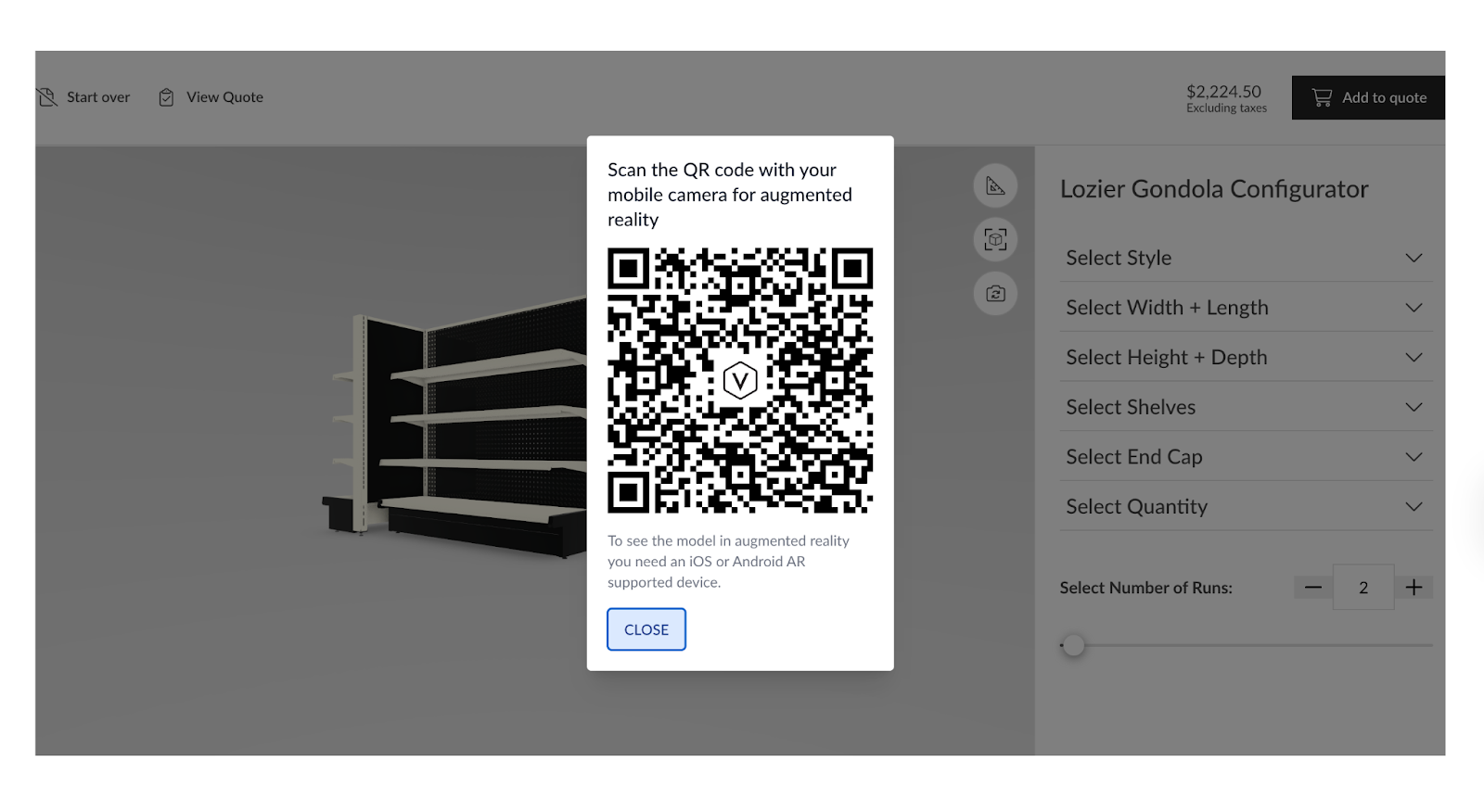Close the QR code dialog

coord(646,629)
